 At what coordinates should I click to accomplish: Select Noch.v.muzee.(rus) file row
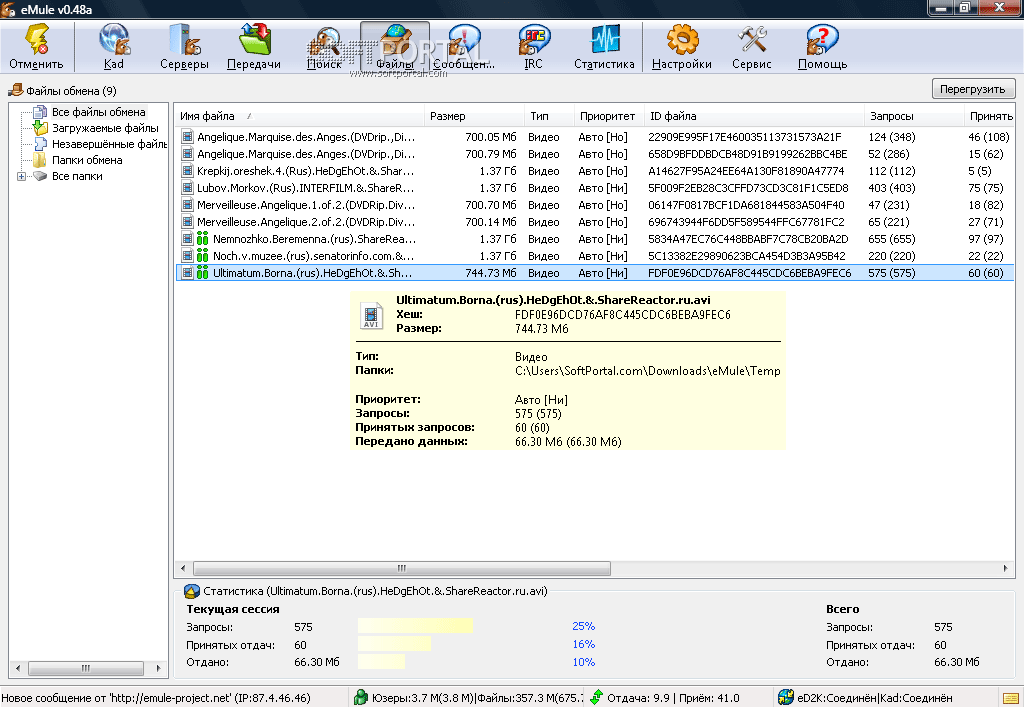click(x=594, y=256)
